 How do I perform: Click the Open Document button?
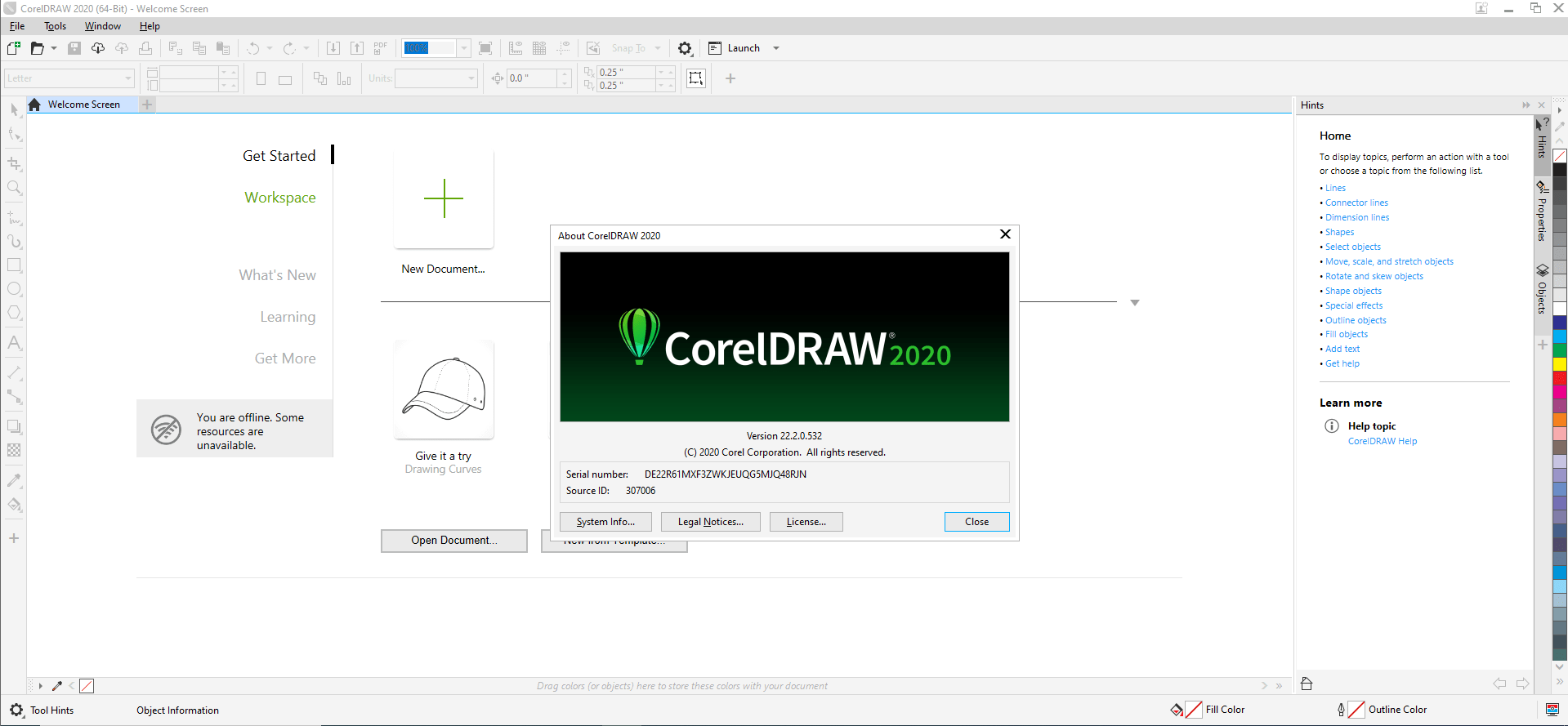pos(454,541)
